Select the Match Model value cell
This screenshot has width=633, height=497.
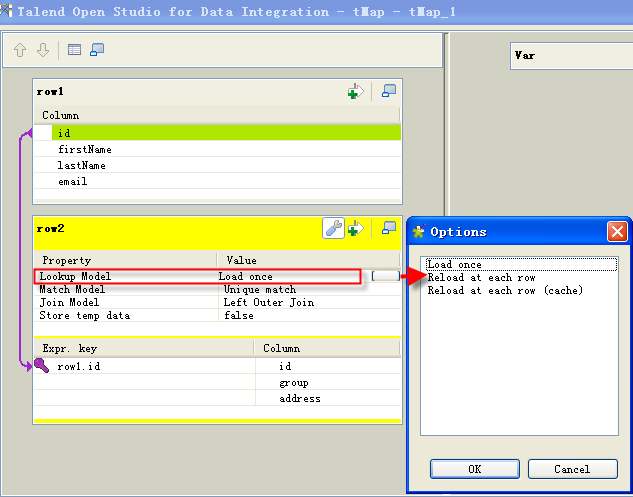click(290, 289)
